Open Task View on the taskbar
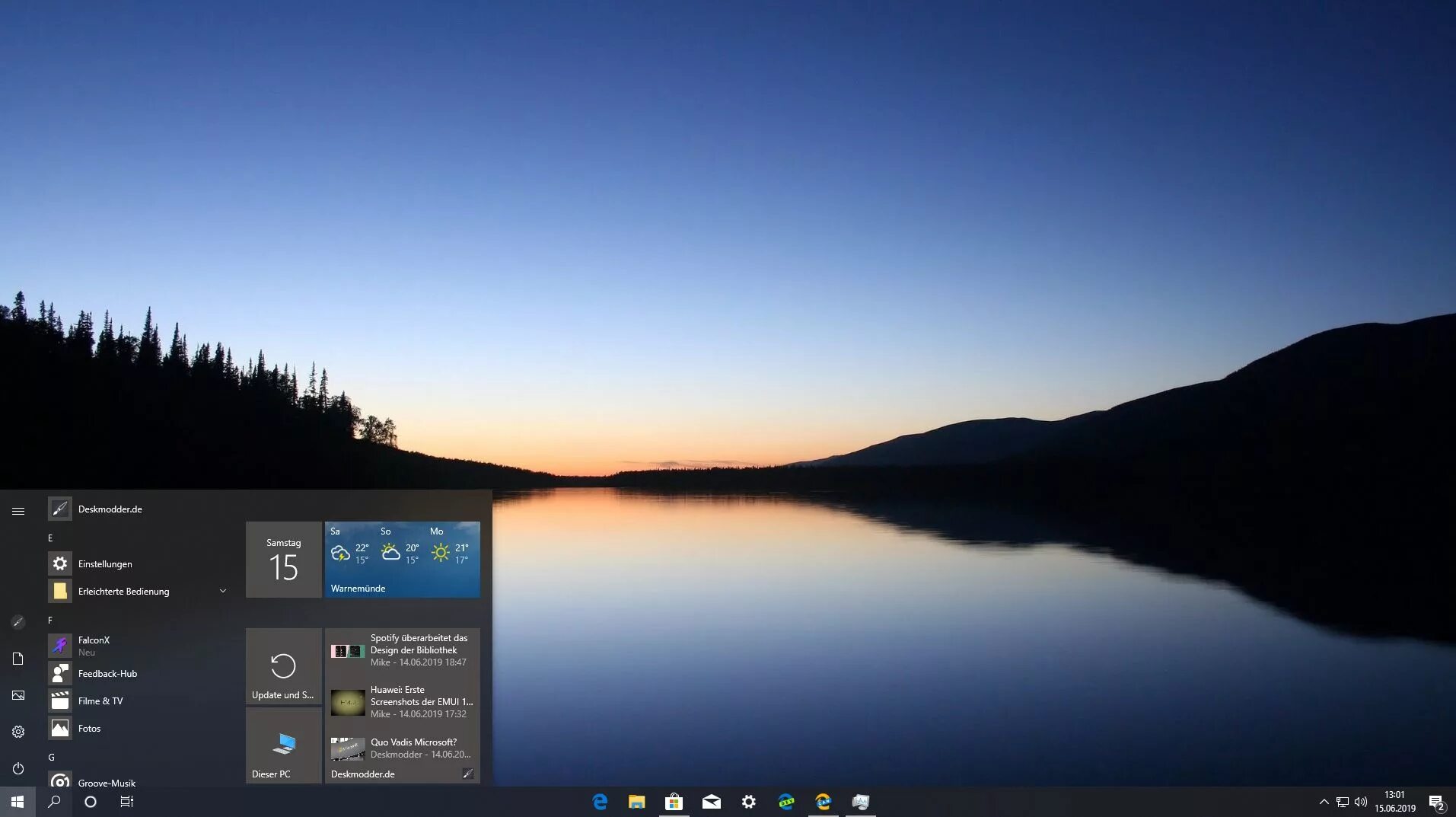 [127, 802]
